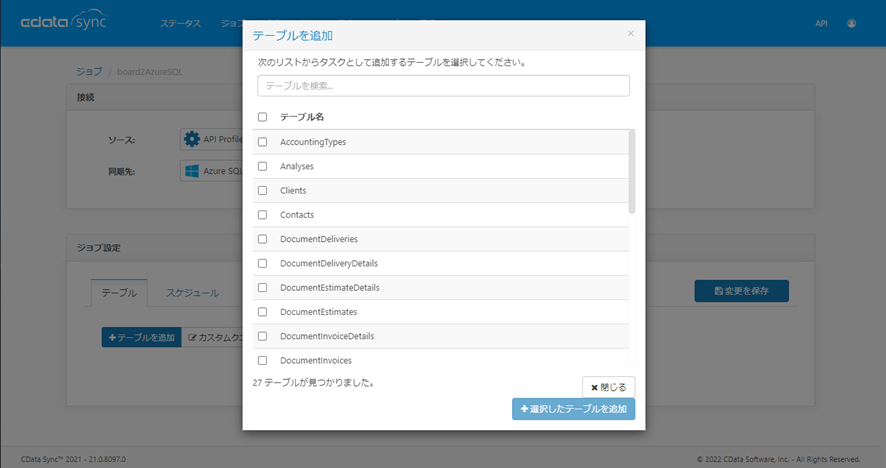Image resolution: width=886 pixels, height=468 pixels.
Task: Close the テーブルを追加 dialog with X icon
Action: point(630,33)
